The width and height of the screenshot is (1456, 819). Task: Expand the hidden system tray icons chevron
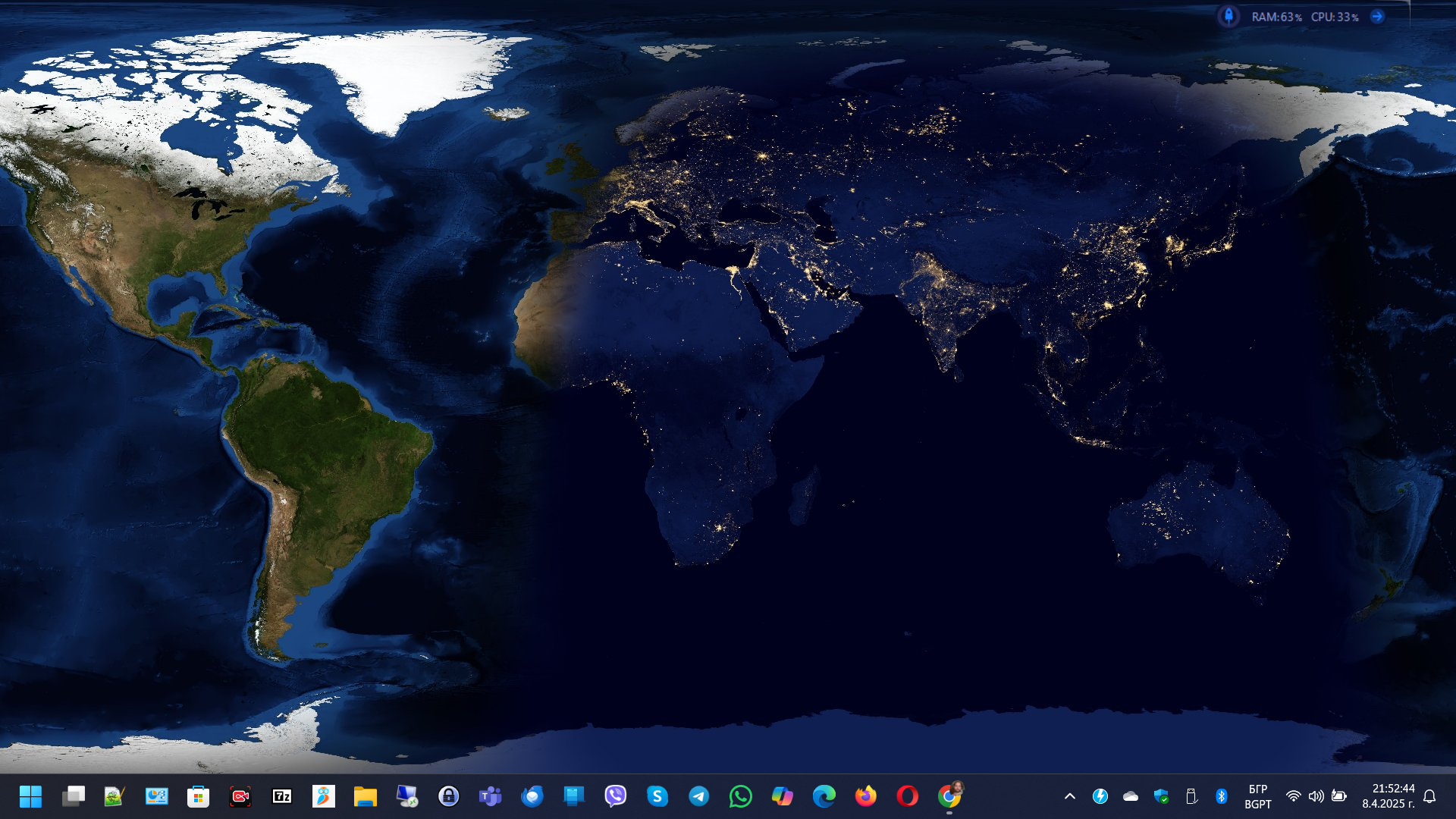[x=1069, y=796]
